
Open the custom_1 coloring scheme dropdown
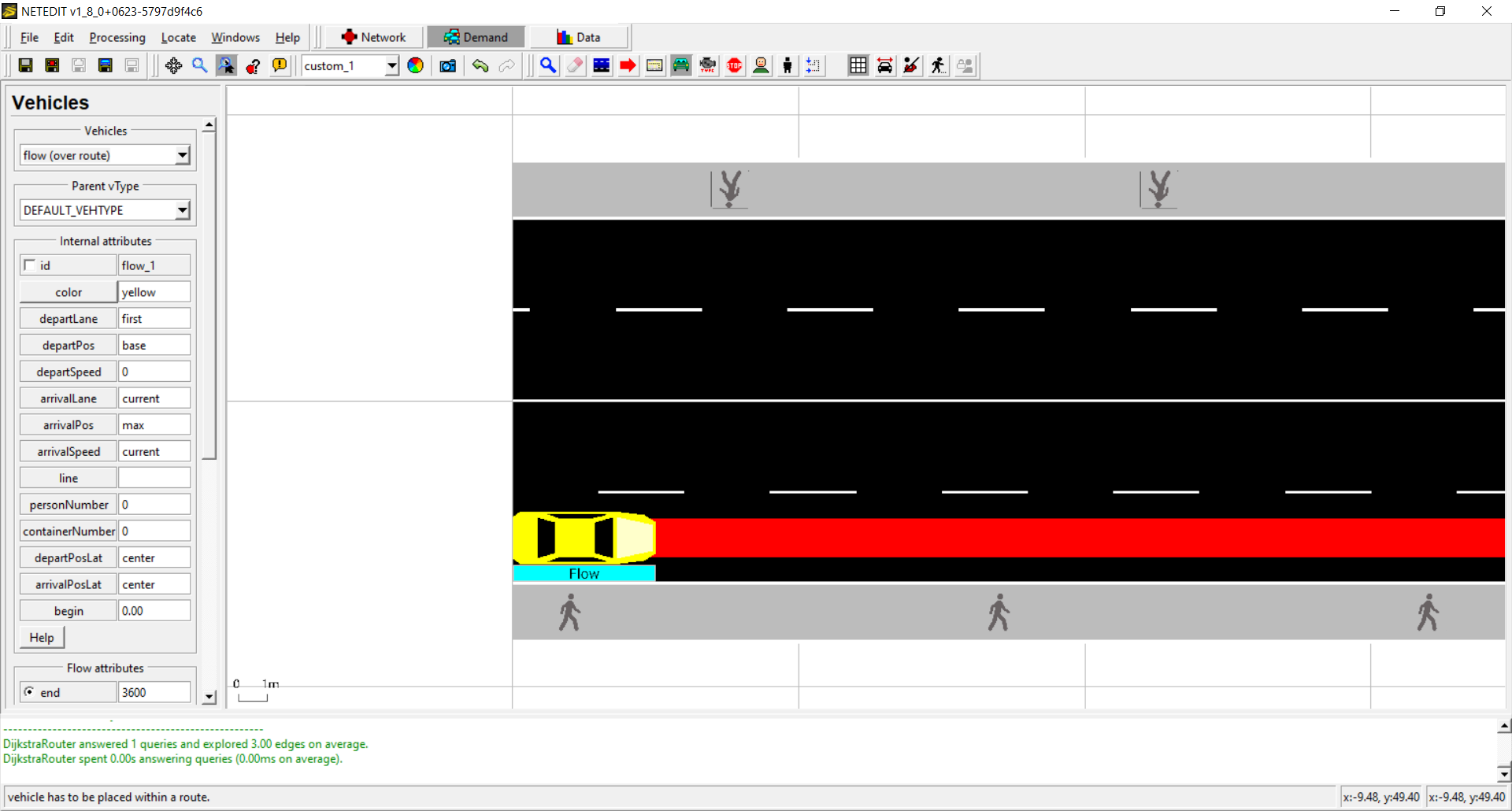click(391, 66)
